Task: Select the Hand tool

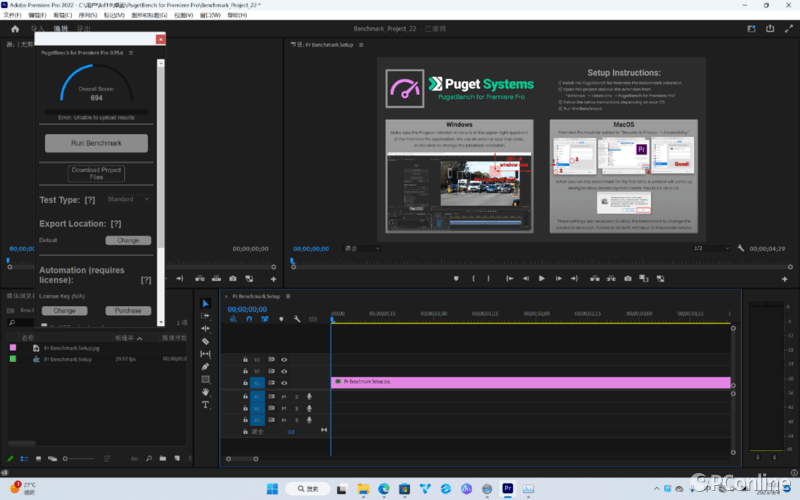Action: click(206, 392)
